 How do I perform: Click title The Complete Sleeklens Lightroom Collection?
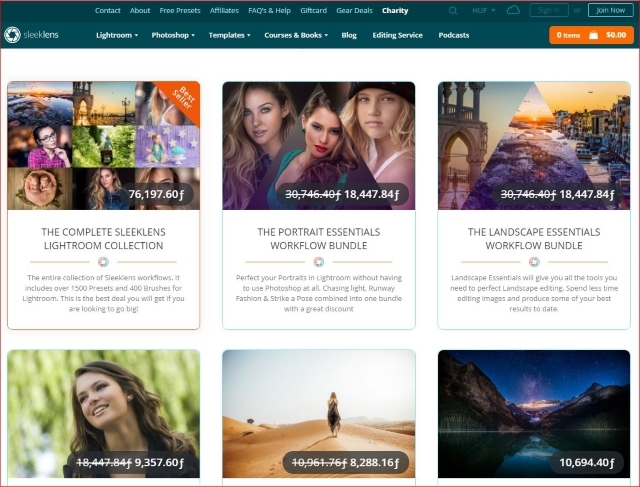[104, 239]
